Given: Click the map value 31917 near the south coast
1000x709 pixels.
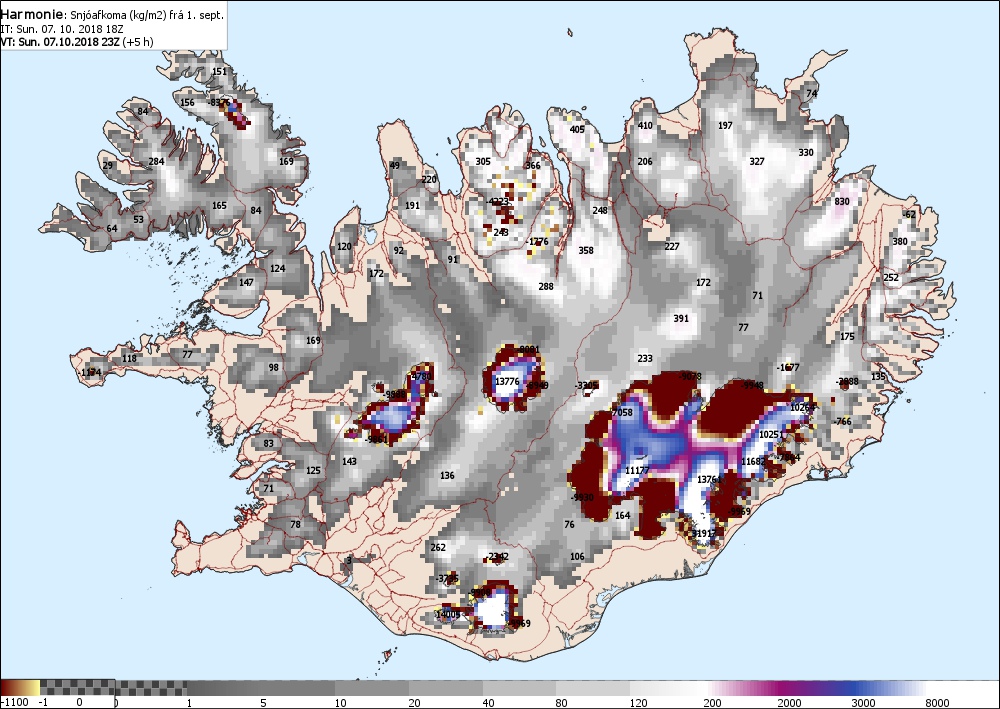Looking at the screenshot, I should click(x=704, y=533).
